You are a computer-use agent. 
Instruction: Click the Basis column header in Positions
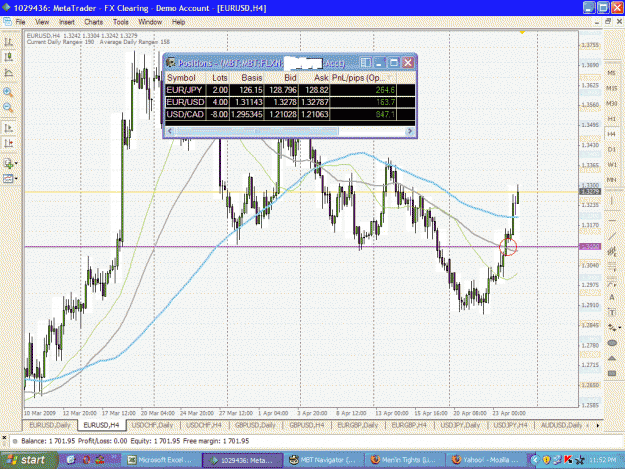pyautogui.click(x=246, y=78)
